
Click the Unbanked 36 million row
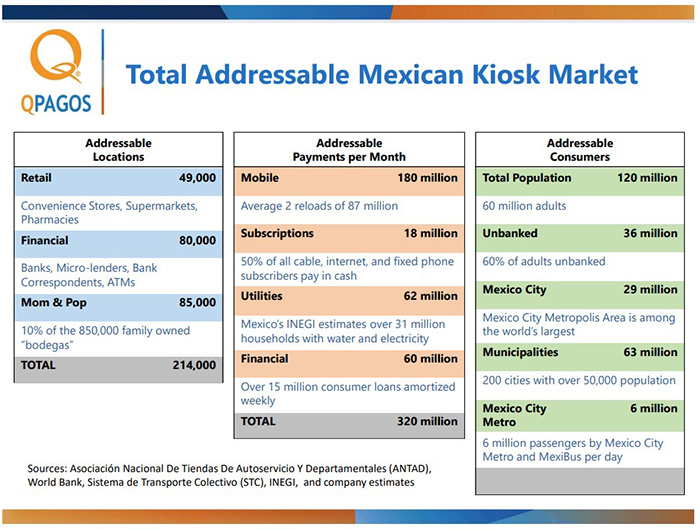pos(580,234)
